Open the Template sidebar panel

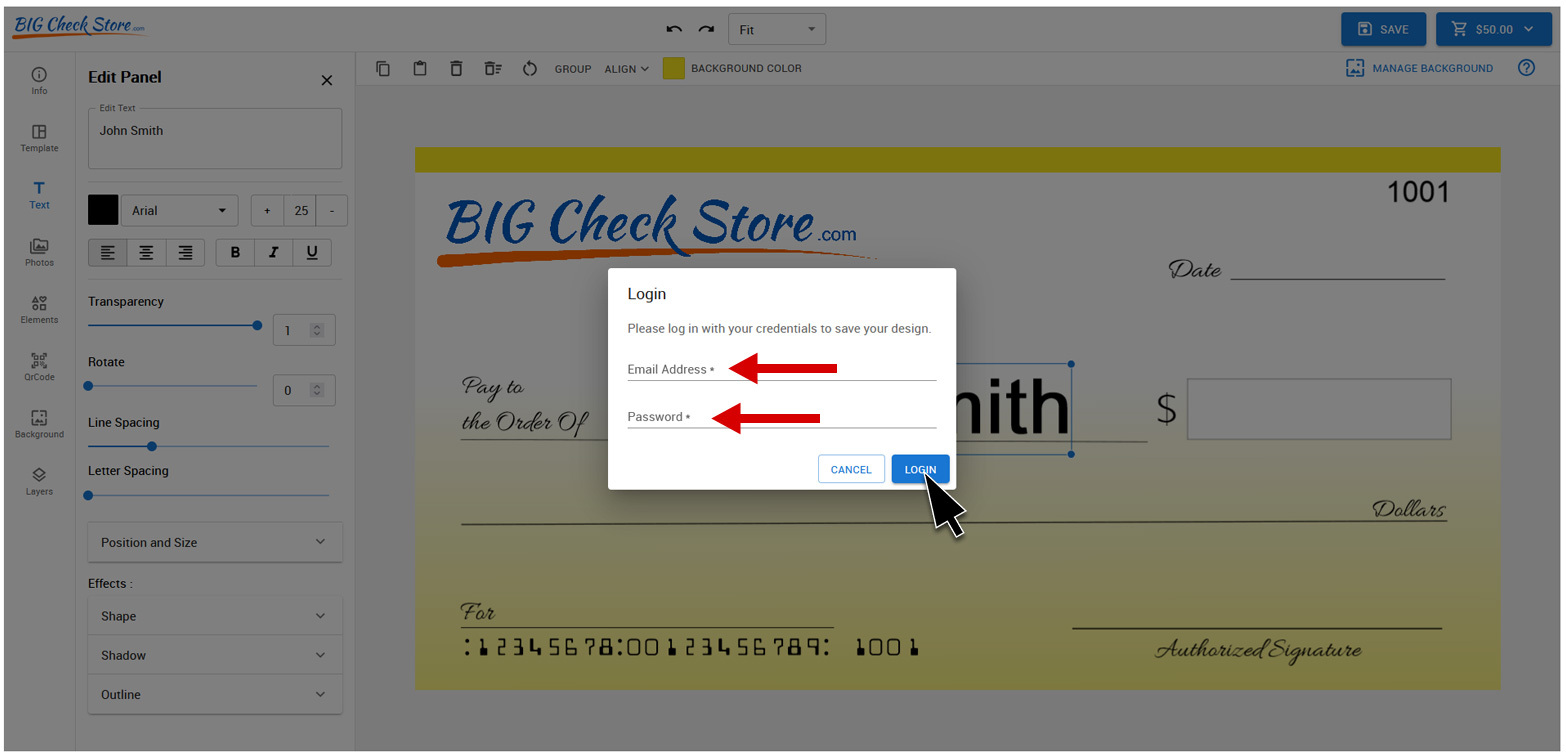(39, 138)
